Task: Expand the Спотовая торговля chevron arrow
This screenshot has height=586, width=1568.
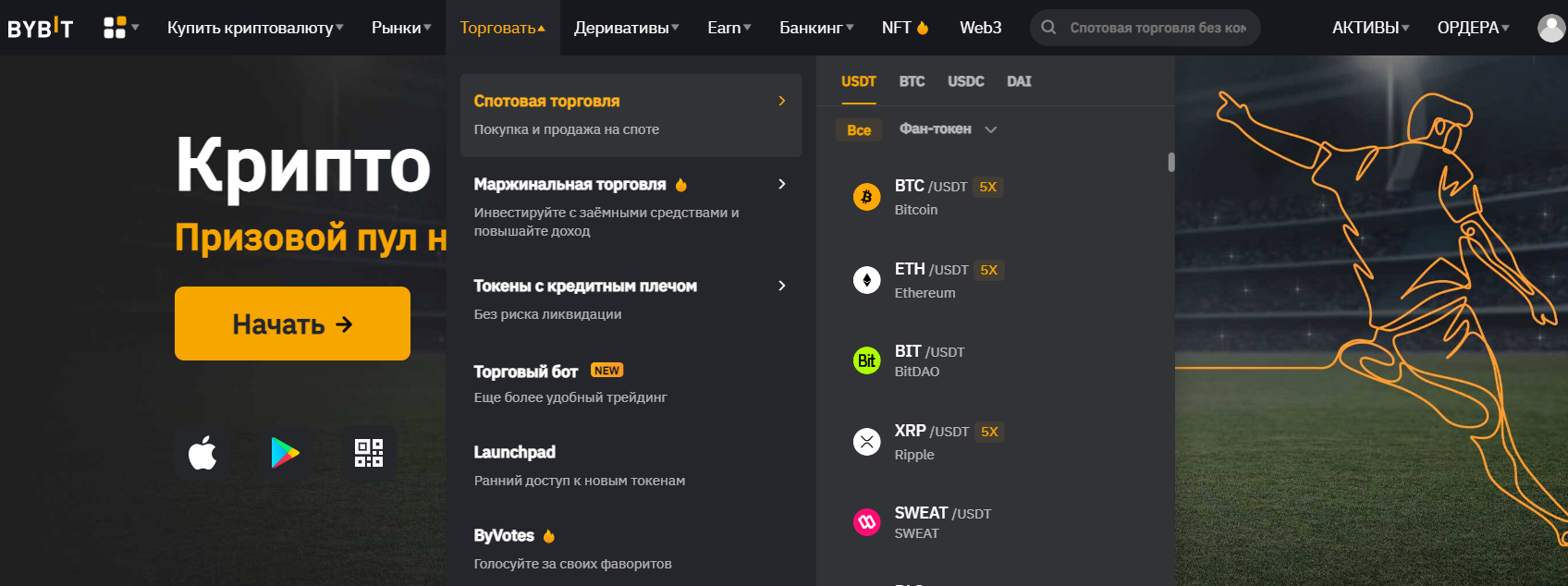Action: [782, 101]
